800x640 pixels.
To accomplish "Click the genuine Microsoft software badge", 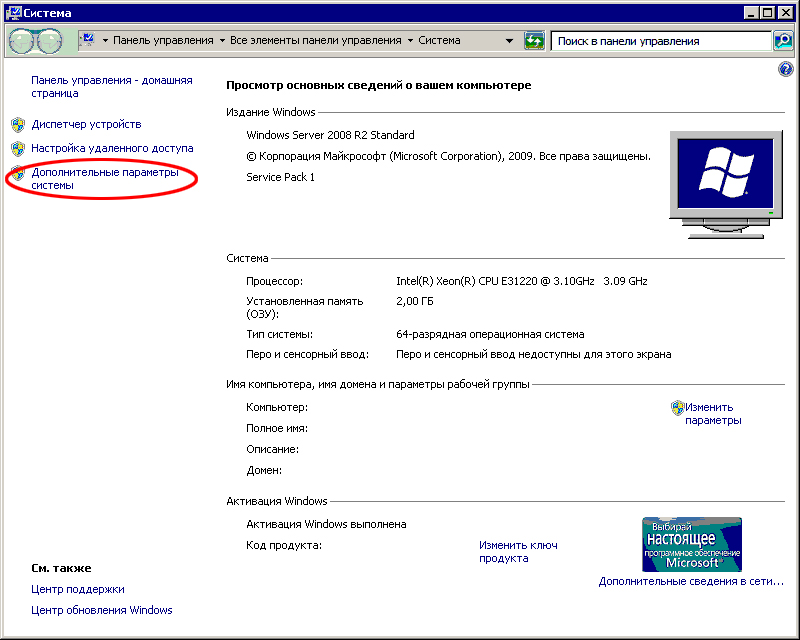I will (x=692, y=544).
